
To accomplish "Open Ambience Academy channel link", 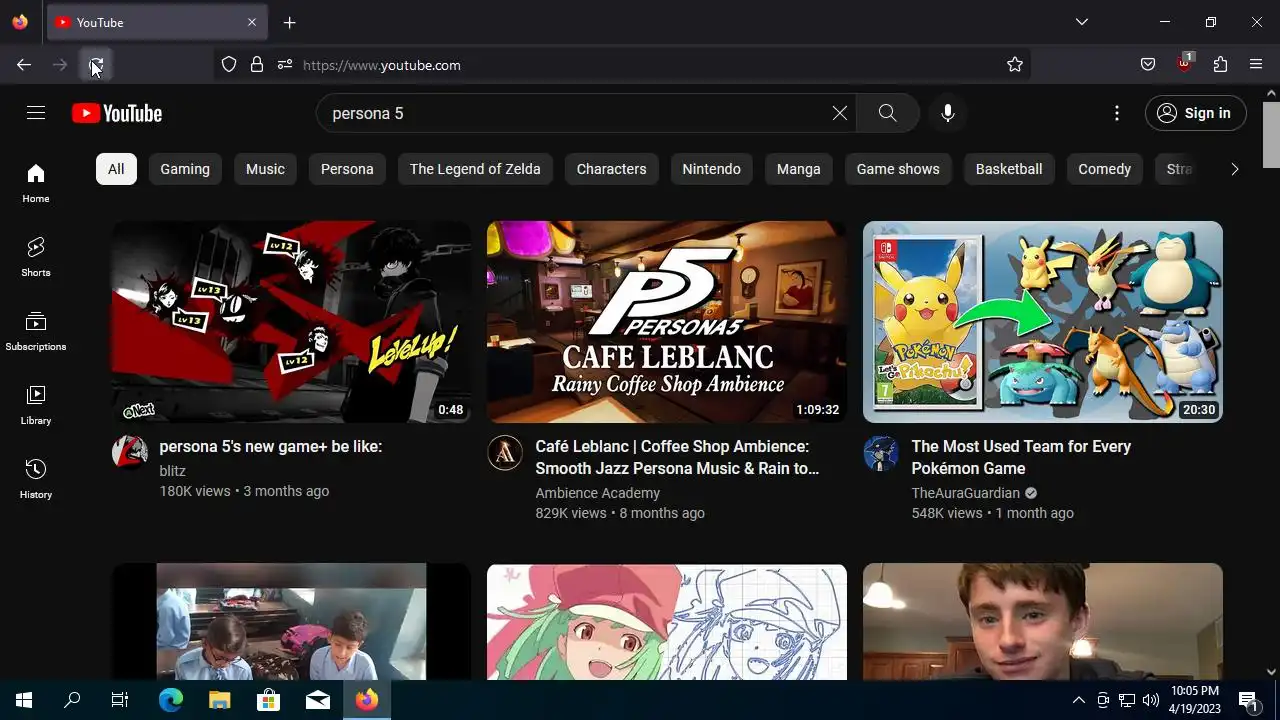I will [597, 492].
